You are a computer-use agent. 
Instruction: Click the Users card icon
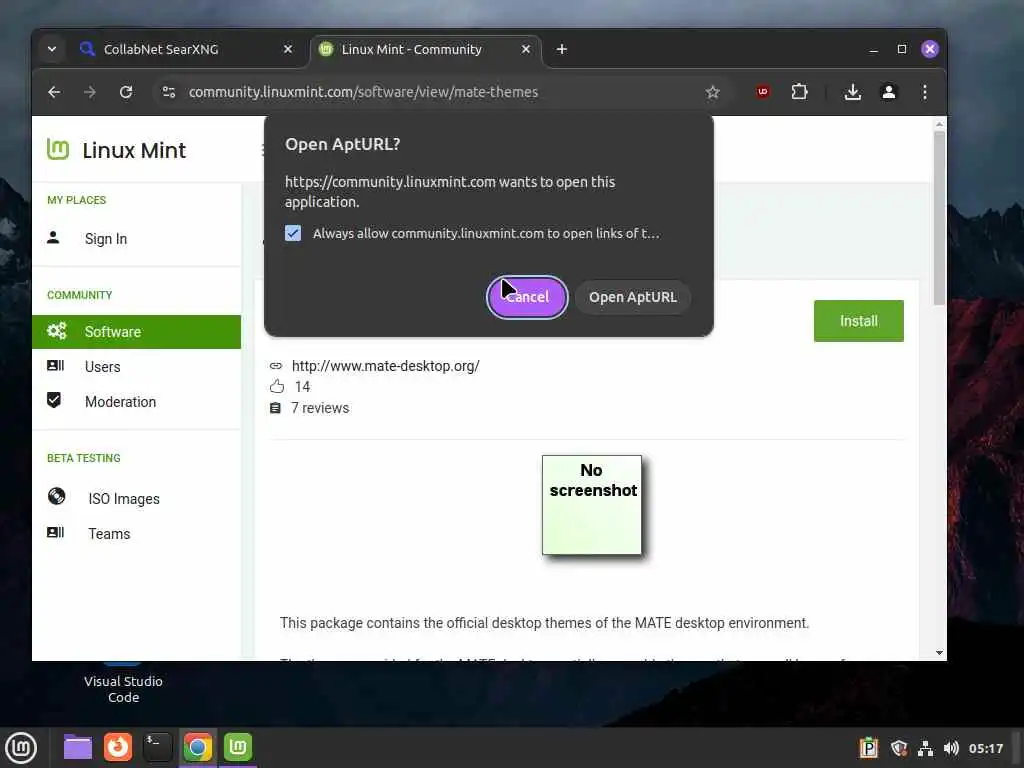tap(56, 366)
